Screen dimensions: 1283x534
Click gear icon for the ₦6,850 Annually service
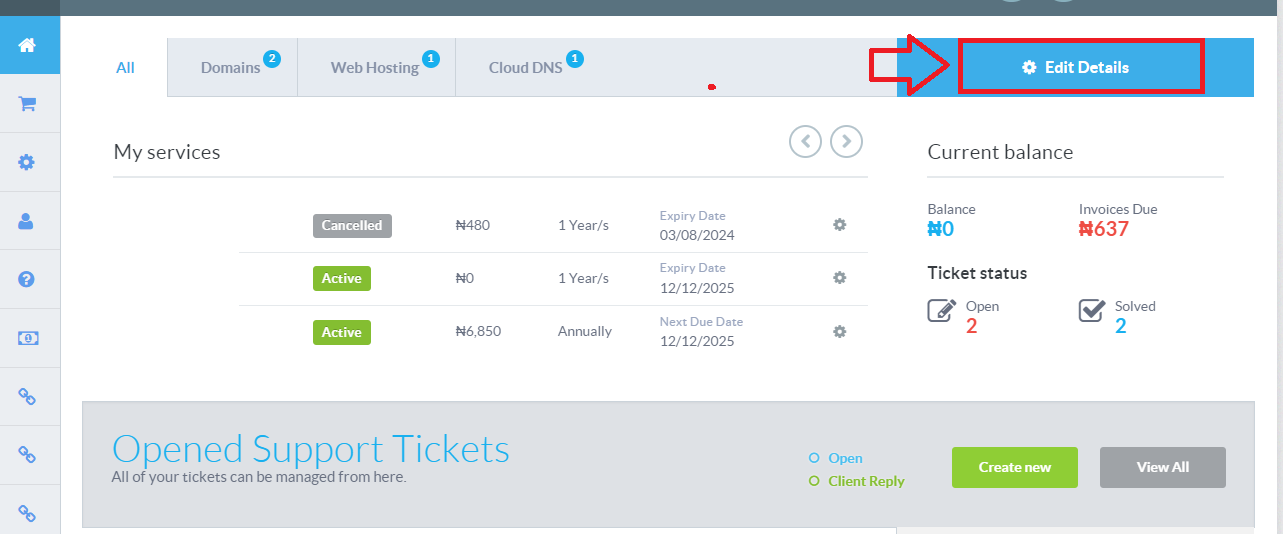coord(840,331)
